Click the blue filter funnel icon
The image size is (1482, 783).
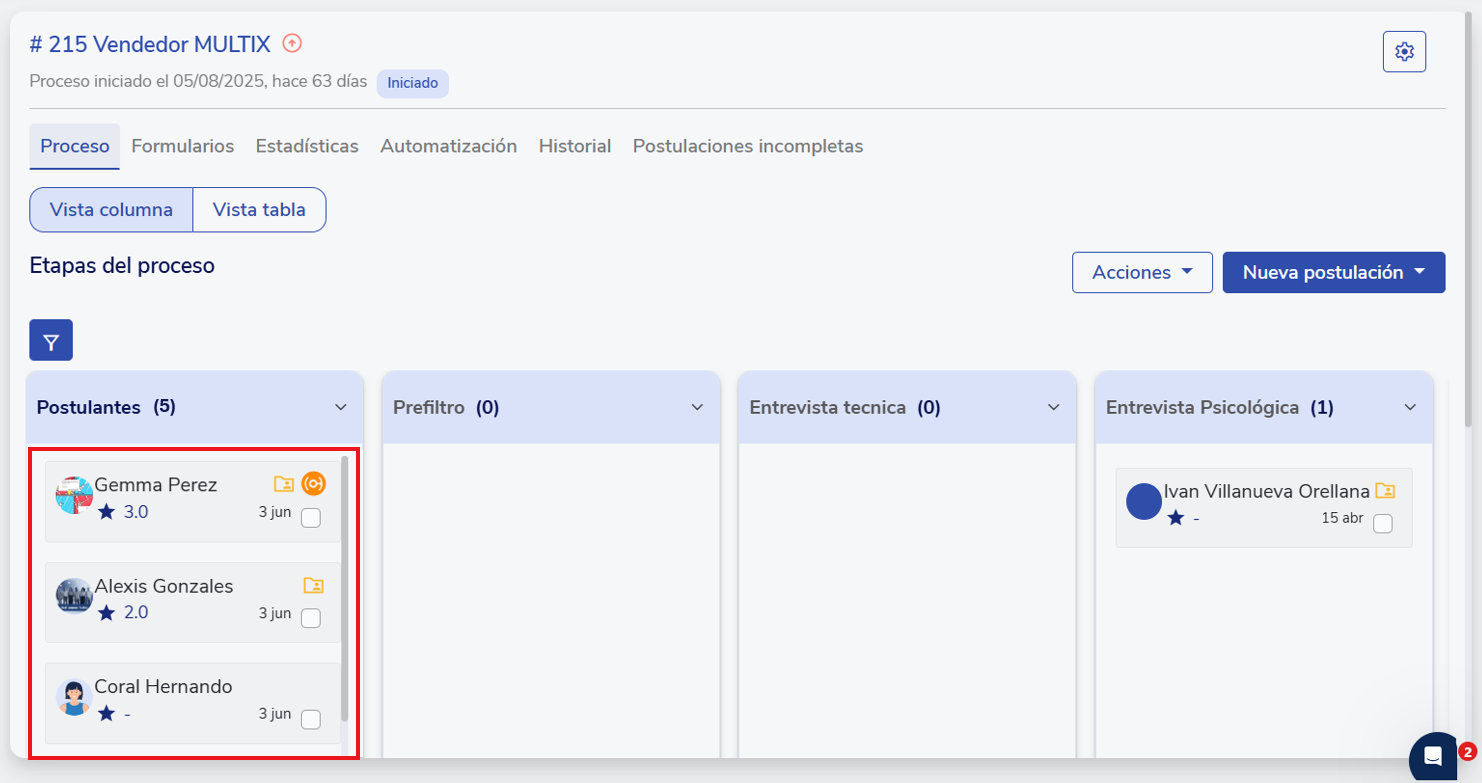(51, 341)
